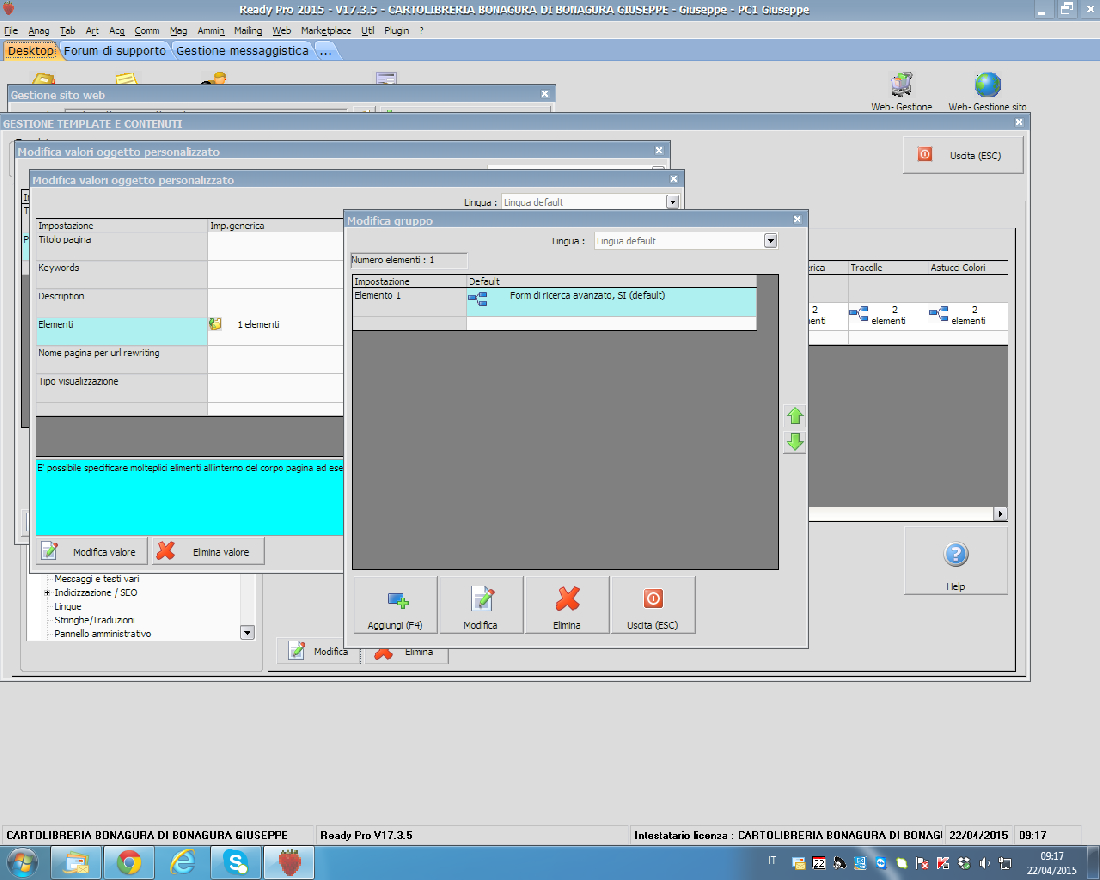Screen dimensions: 1100x880
Task: Click tree icon in Traccilc column cell
Action: 859,313
